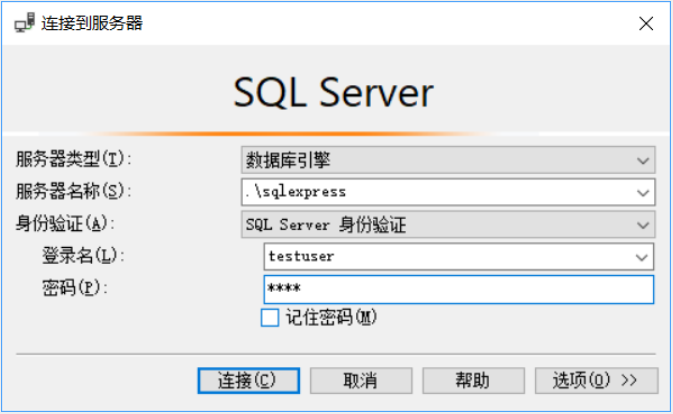This screenshot has height=414, width=673.
Task: Click the 服务器名称(S) label
Action: coord(73,191)
